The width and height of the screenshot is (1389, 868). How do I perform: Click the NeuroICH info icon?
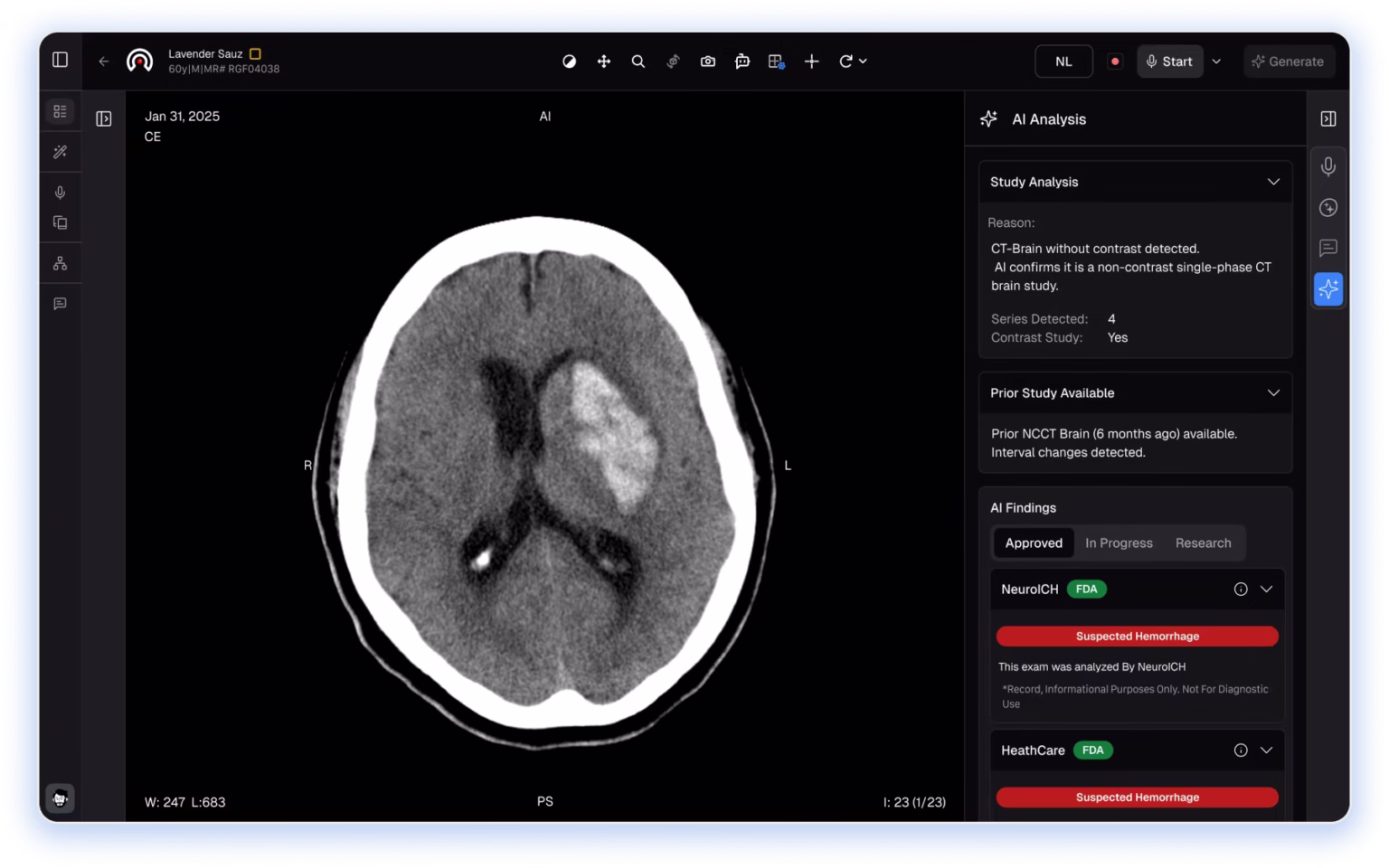click(1241, 590)
